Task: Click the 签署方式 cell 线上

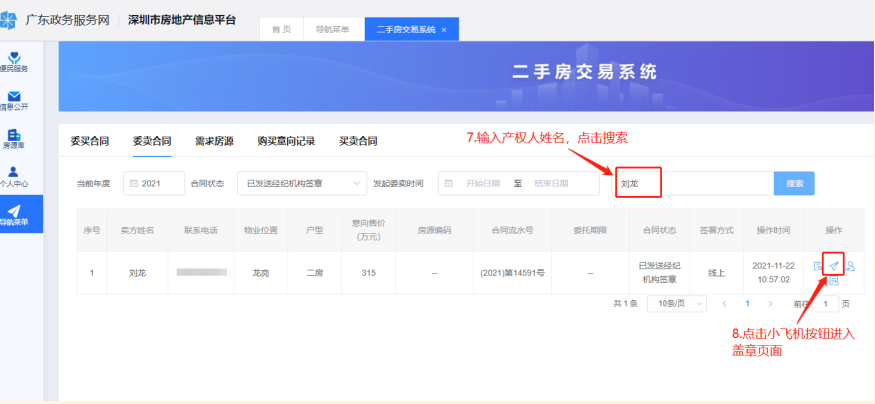Action: [x=717, y=273]
